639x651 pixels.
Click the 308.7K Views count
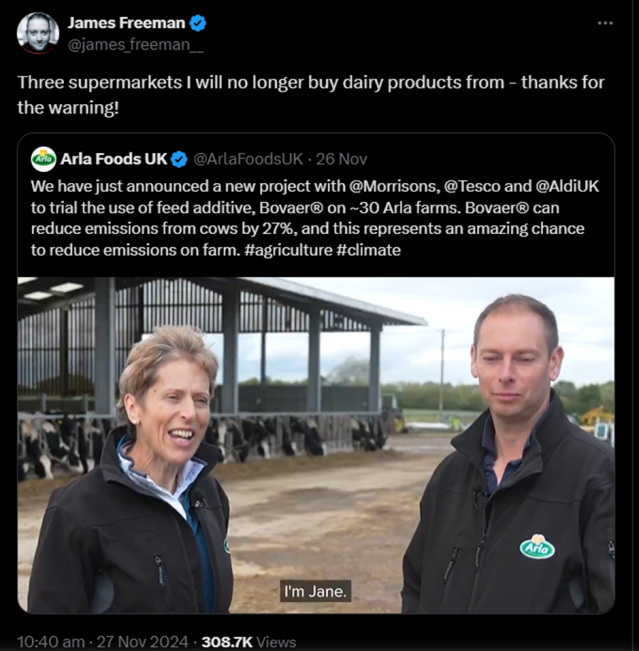tap(248, 641)
